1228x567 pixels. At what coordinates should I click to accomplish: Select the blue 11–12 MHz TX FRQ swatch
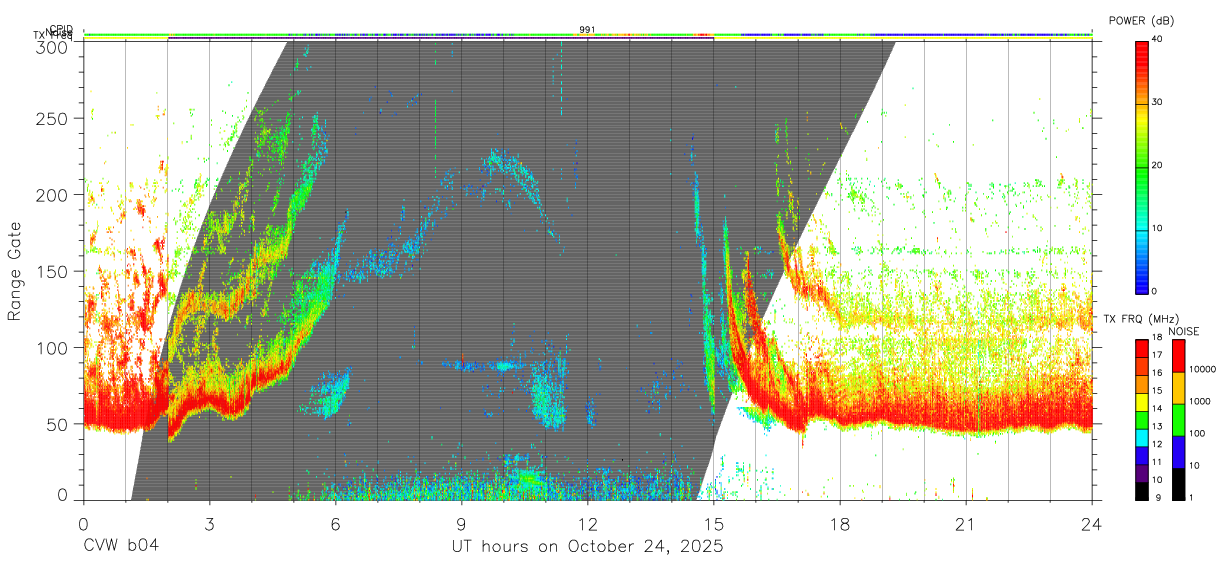(x=1143, y=456)
